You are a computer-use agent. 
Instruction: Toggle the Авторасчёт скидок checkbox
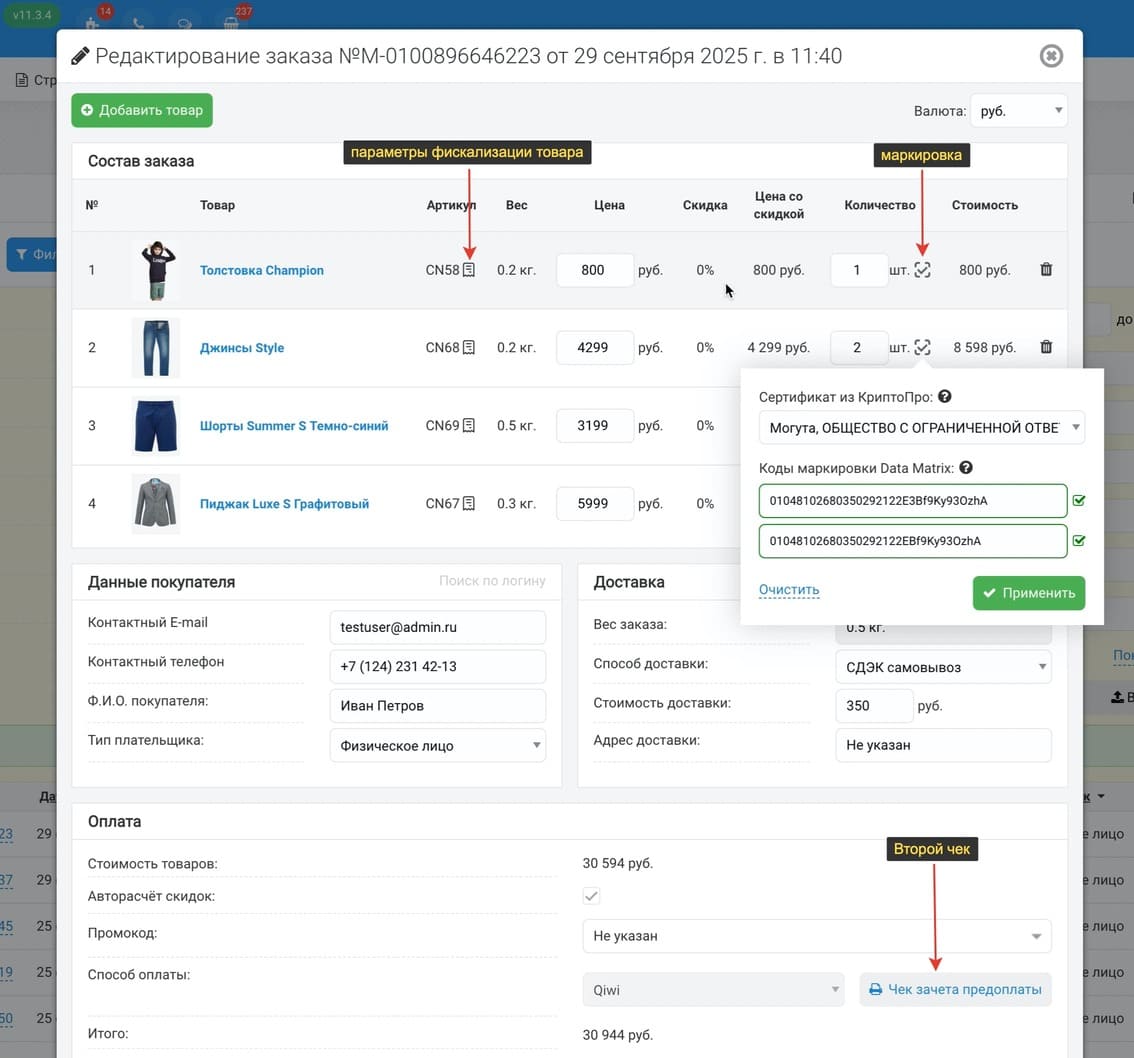click(x=591, y=896)
